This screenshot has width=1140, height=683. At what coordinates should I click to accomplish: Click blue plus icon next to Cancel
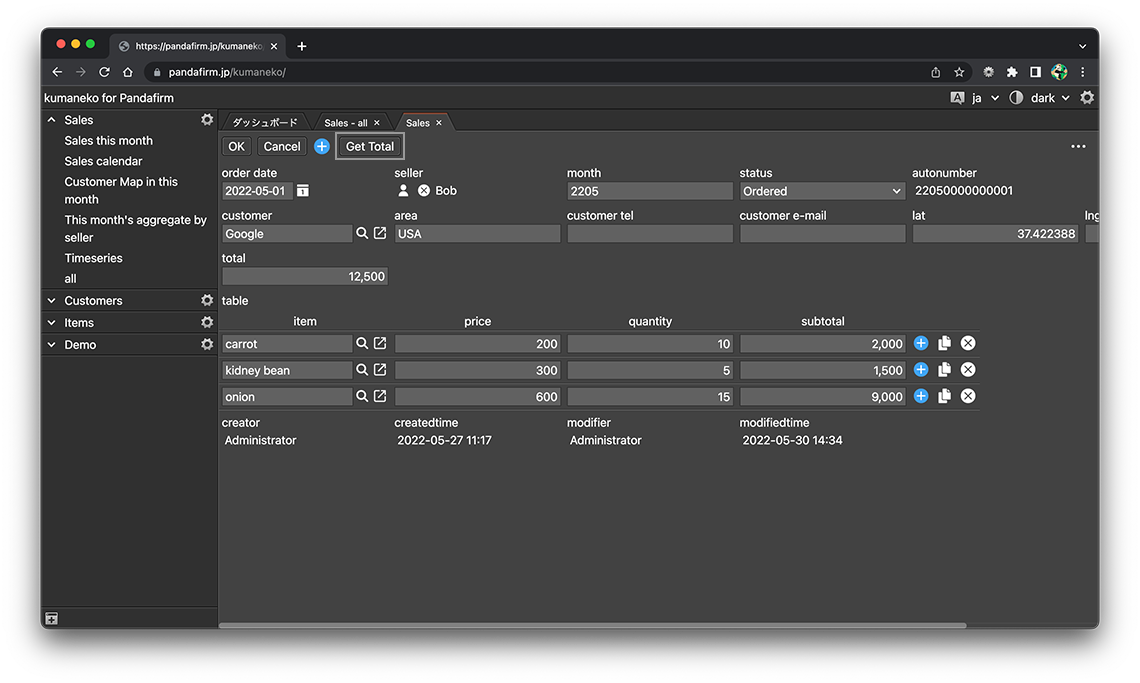point(322,146)
